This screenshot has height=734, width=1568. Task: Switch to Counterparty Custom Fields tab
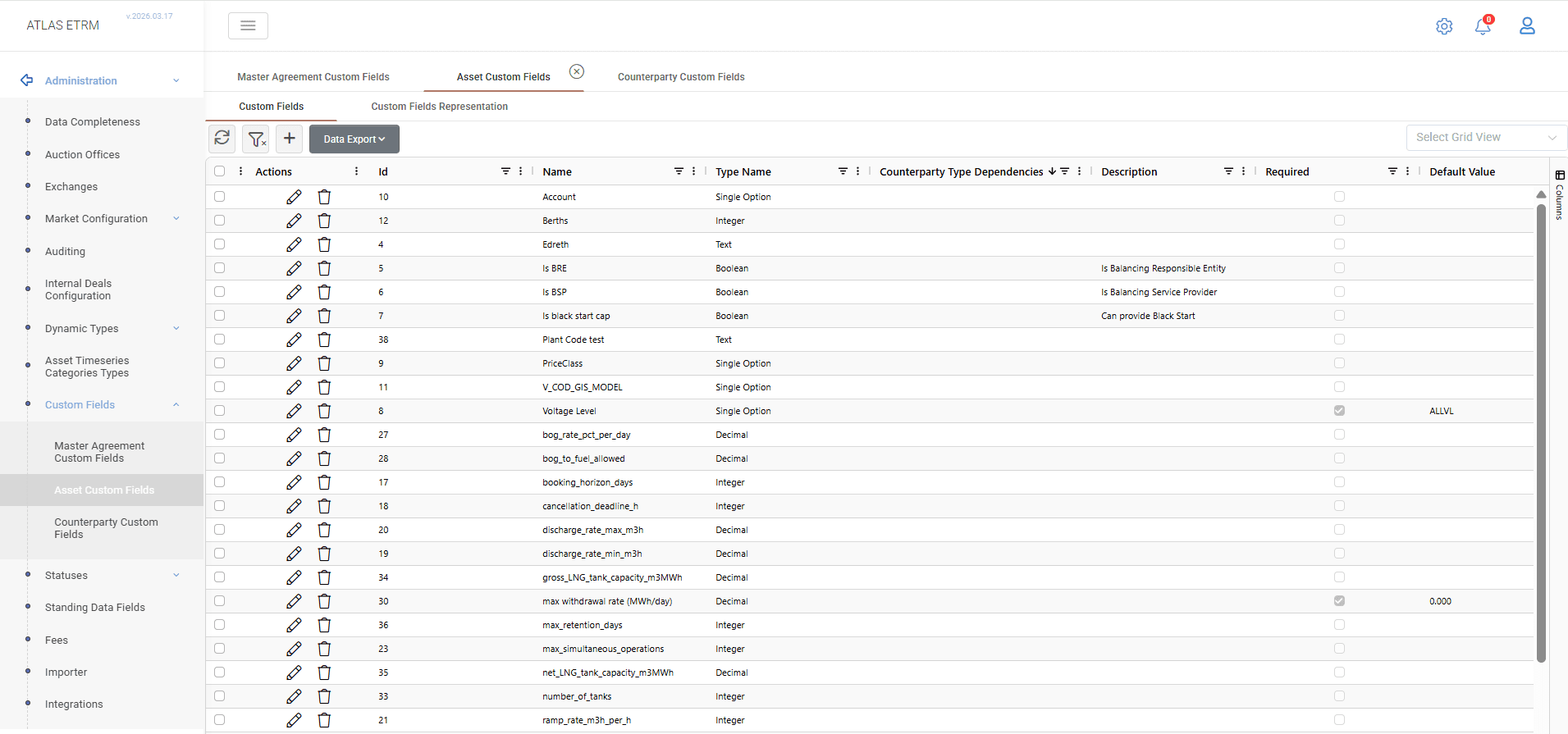pyautogui.click(x=681, y=77)
